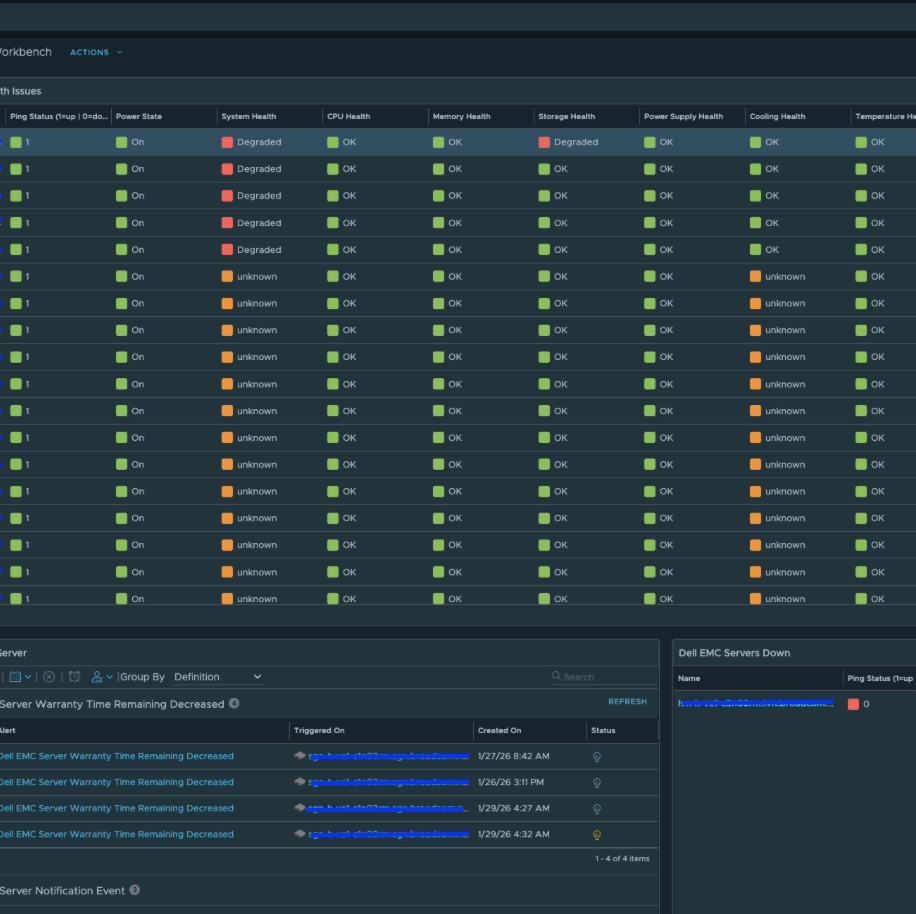Open the server name link in Servers Down
The height and width of the screenshot is (914, 916).
click(x=755, y=703)
